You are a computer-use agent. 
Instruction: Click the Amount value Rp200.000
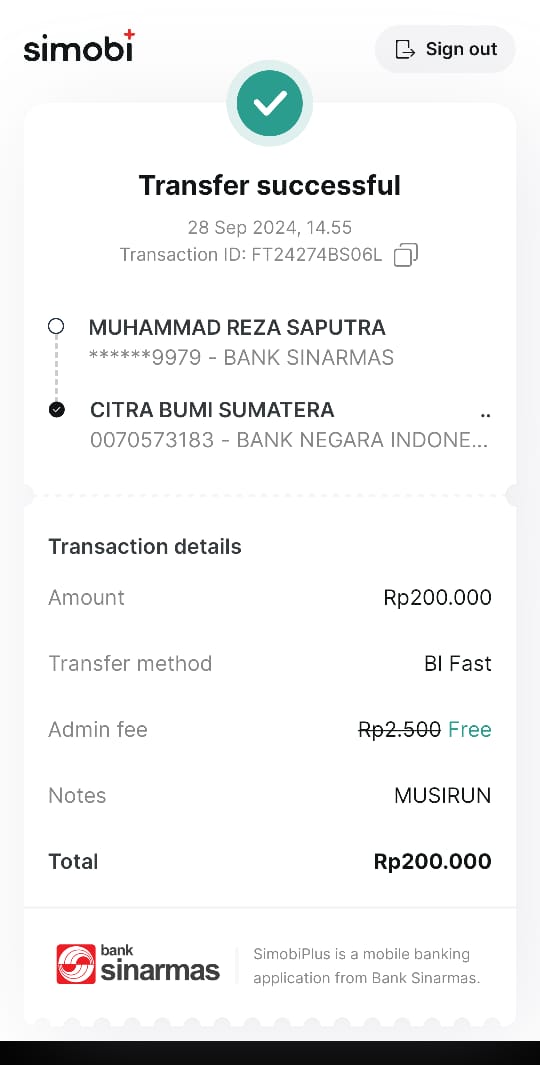437,597
